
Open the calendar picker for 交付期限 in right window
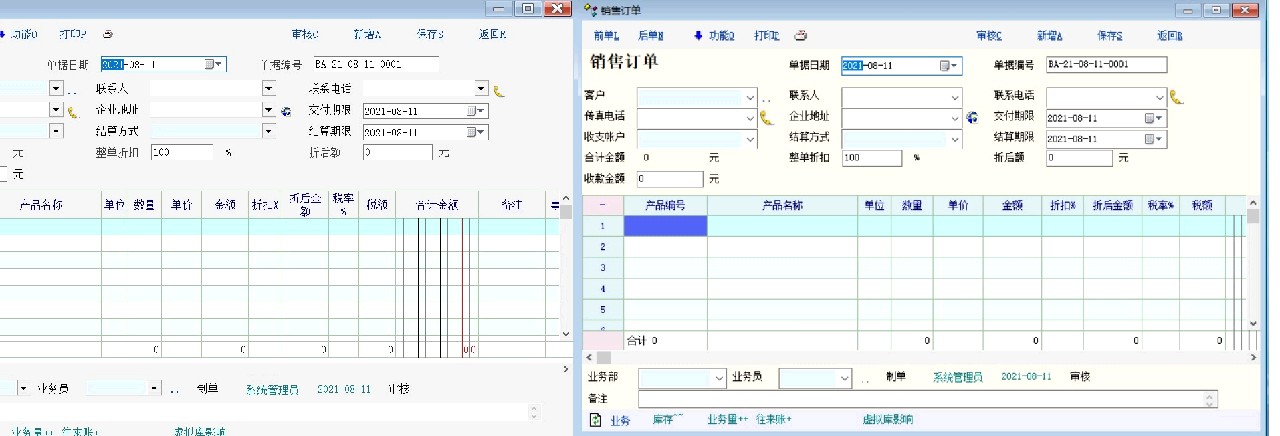1150,118
